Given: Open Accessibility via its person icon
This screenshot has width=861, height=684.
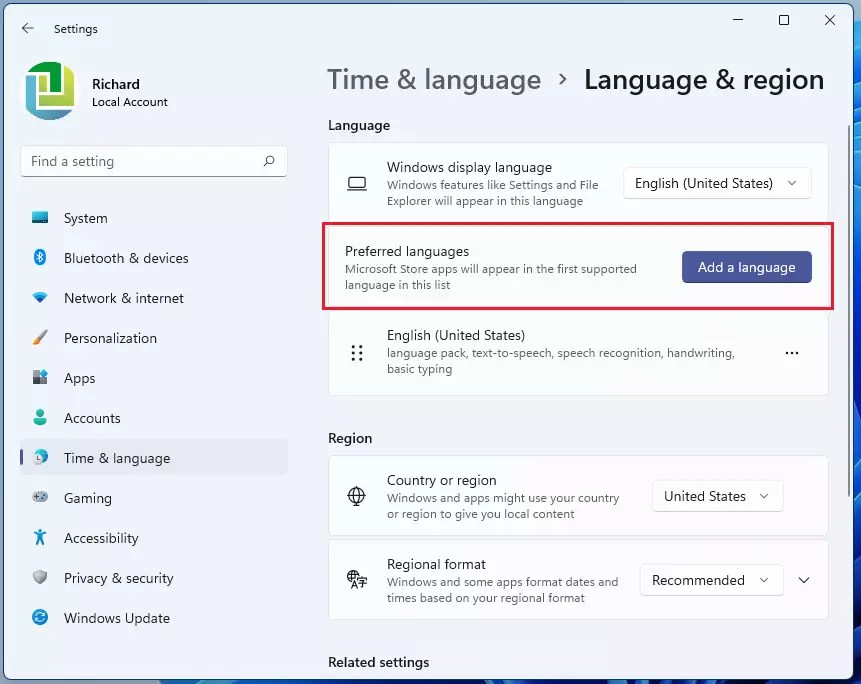Looking at the screenshot, I should click(40, 538).
